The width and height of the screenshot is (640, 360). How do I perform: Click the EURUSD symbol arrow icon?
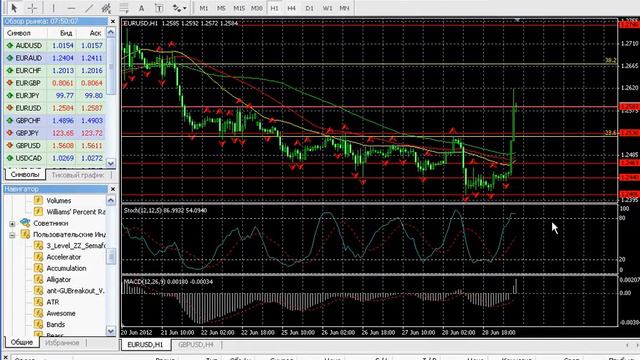click(10, 108)
